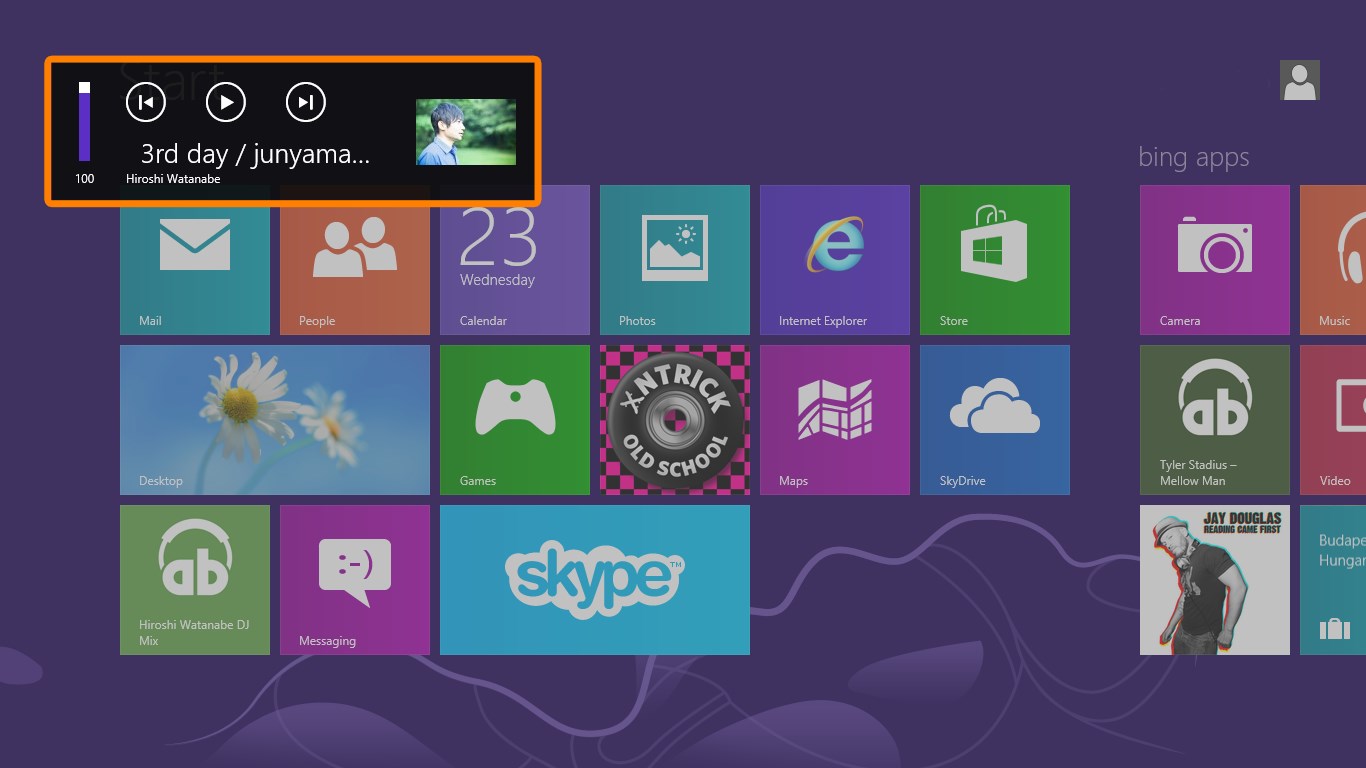Launch Internet Explorer tile
The width and height of the screenshot is (1366, 768).
tap(835, 260)
